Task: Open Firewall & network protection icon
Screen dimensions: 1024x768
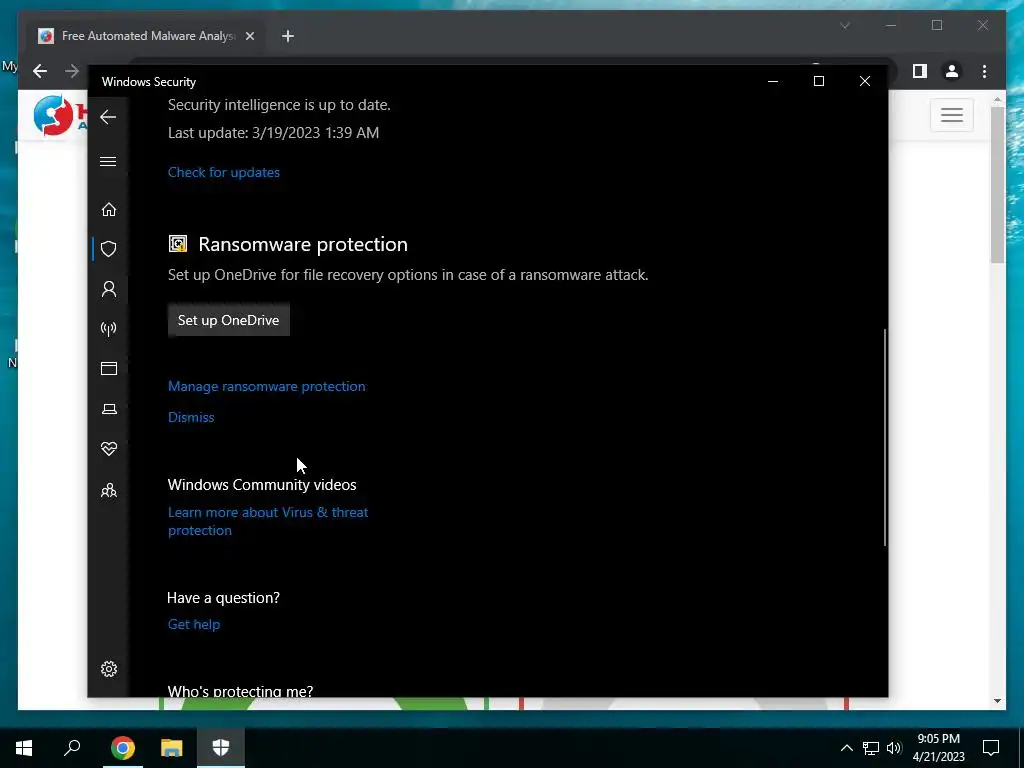Action: point(108,328)
